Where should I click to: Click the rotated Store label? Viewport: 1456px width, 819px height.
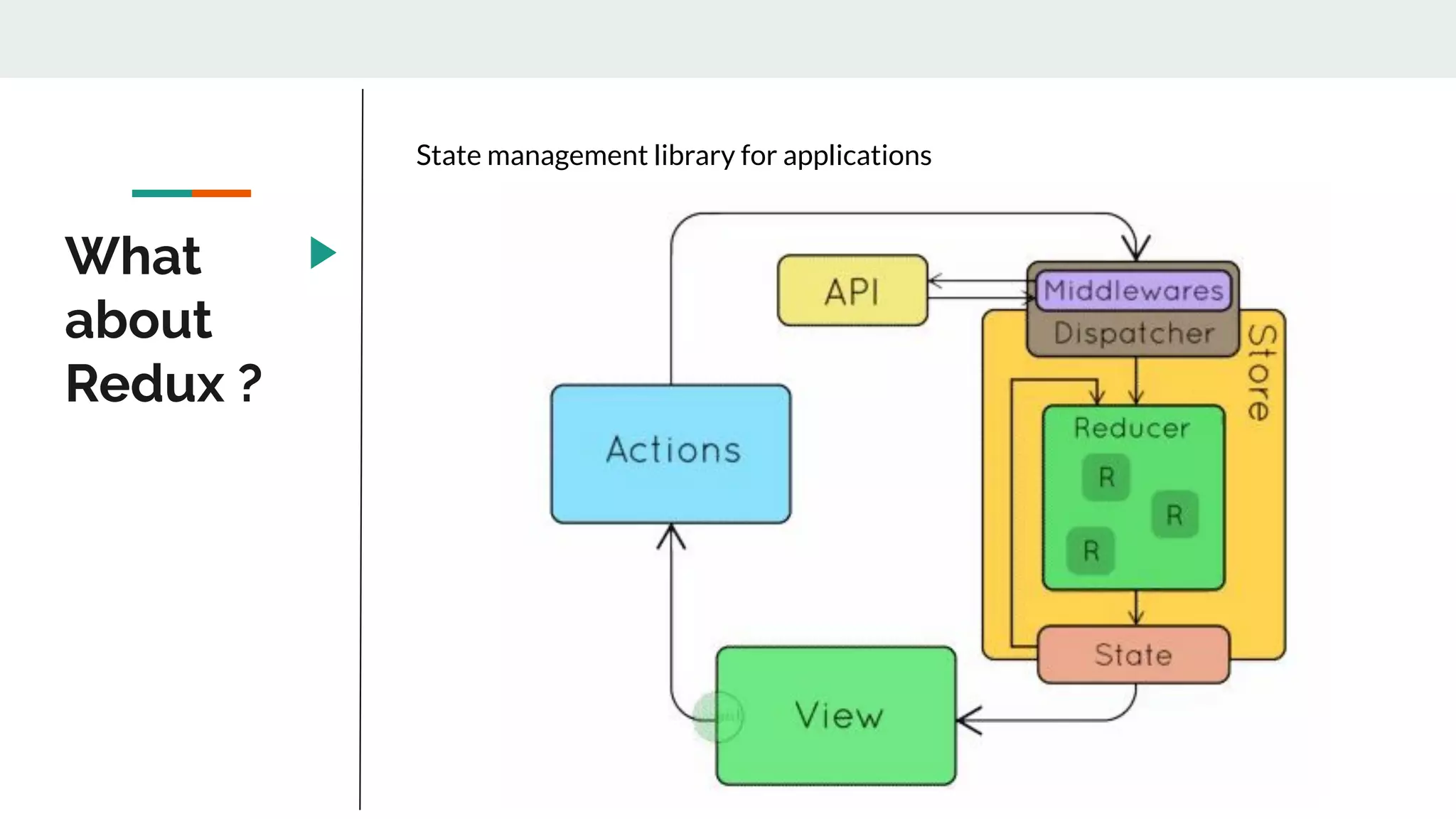(x=1261, y=373)
